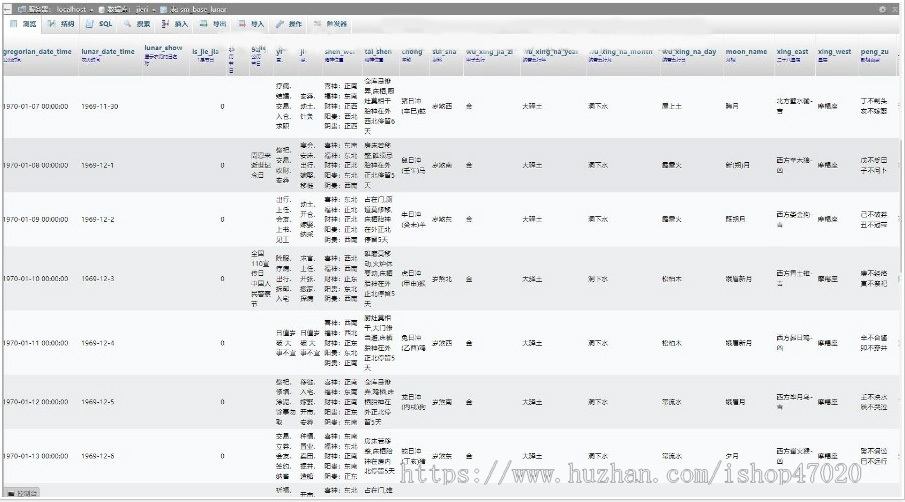Select lunar date cell 1969-12-2
The height and width of the screenshot is (502, 905).
click(98, 220)
